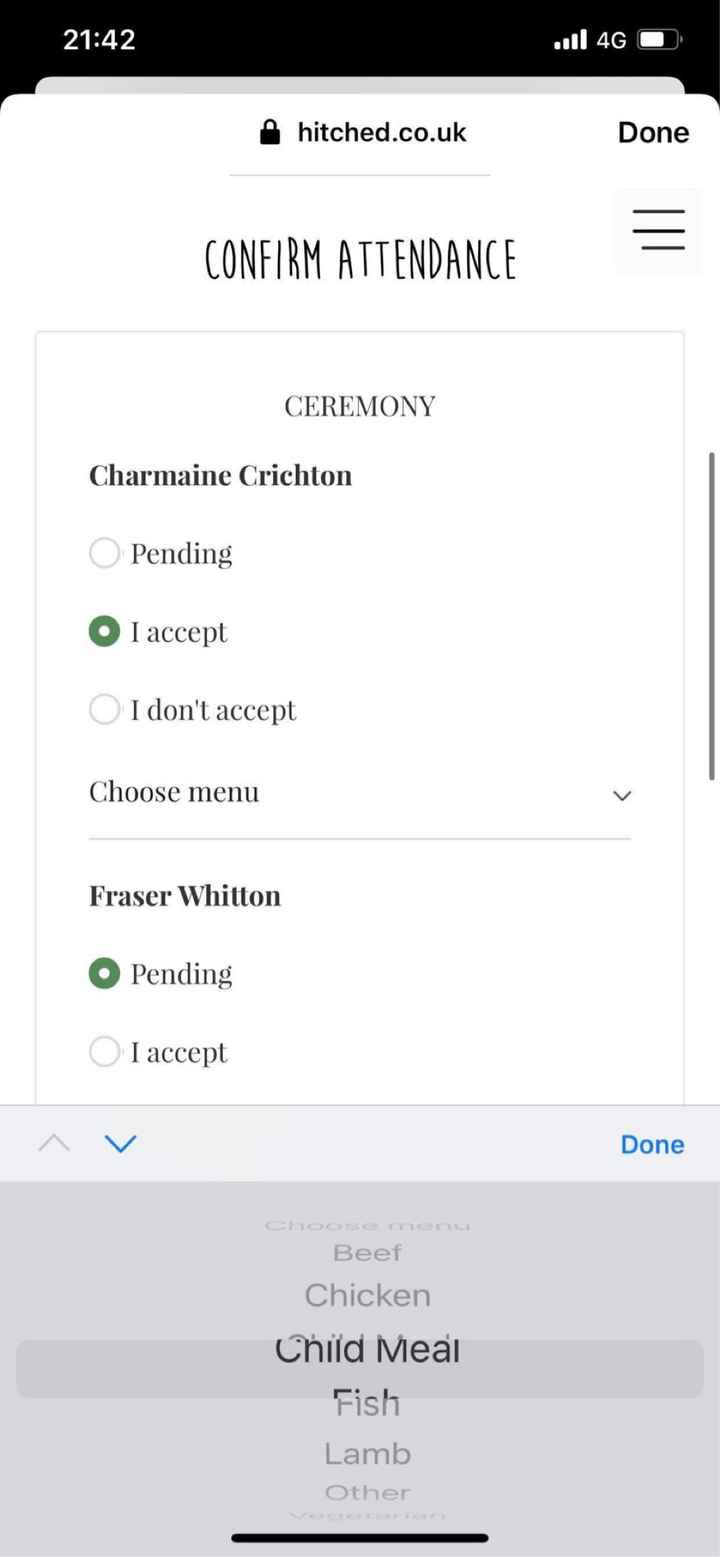Select 'Fish' from the menu picker
Viewport: 720px width, 1557px height.
(x=367, y=1402)
